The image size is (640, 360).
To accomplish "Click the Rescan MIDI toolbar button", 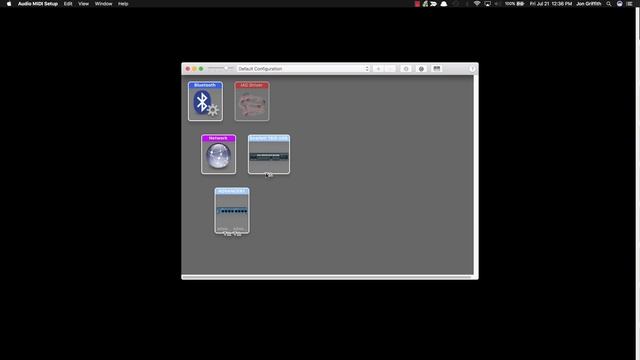I will [421, 69].
